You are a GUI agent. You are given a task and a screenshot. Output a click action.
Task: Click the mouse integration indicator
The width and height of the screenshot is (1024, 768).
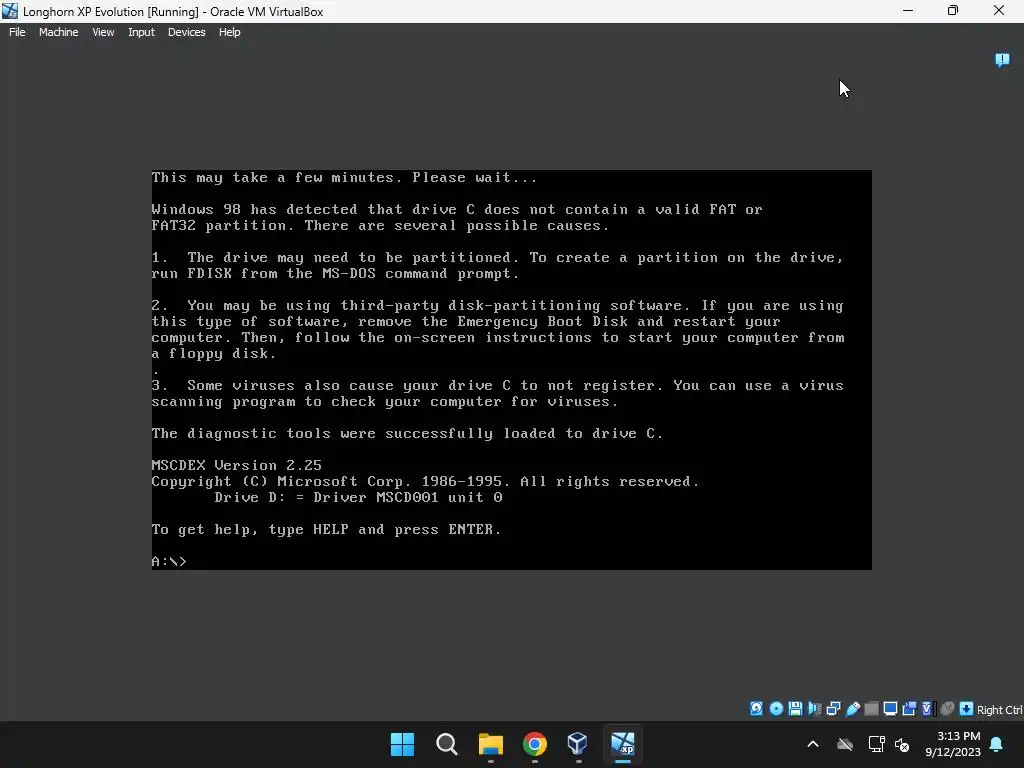[x=948, y=709]
